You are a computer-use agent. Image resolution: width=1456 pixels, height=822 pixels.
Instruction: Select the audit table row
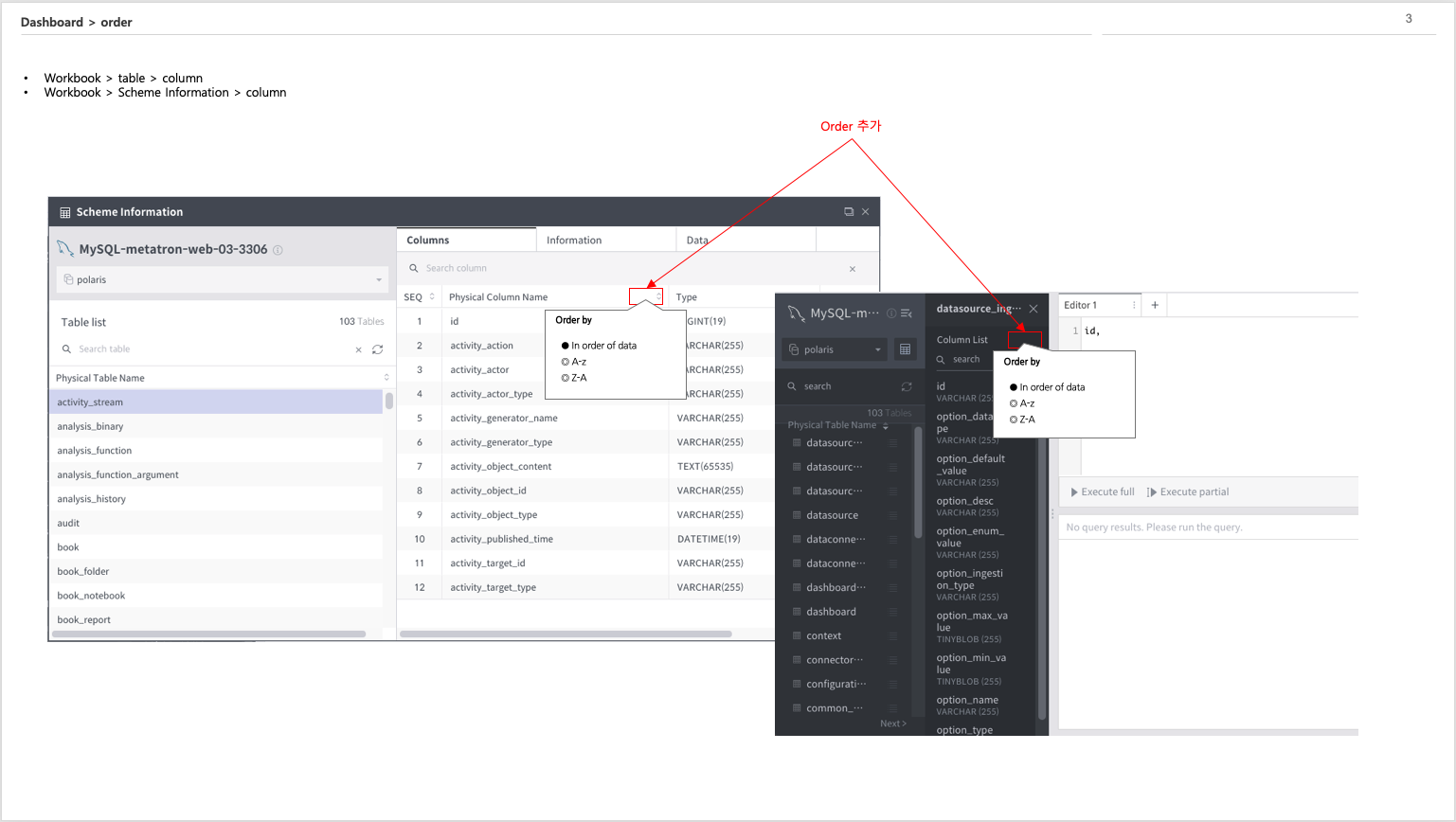point(216,523)
